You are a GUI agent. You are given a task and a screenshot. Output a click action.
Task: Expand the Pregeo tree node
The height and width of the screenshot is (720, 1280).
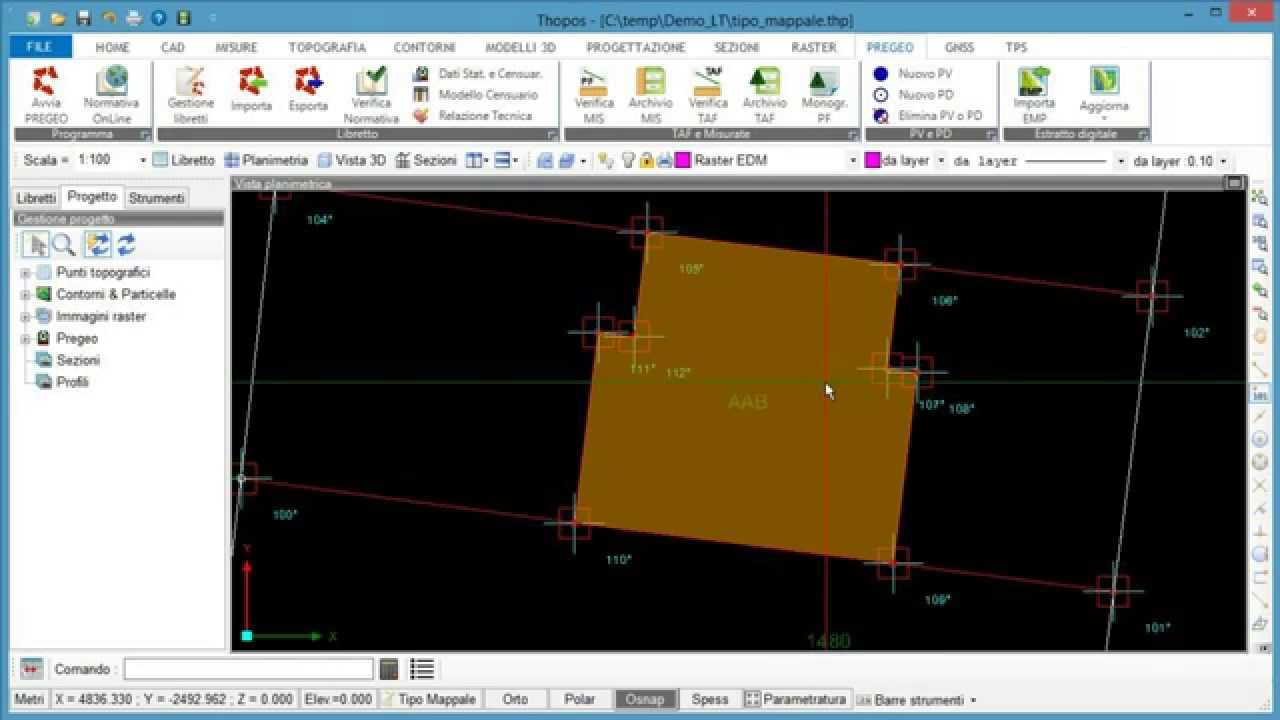25,339
